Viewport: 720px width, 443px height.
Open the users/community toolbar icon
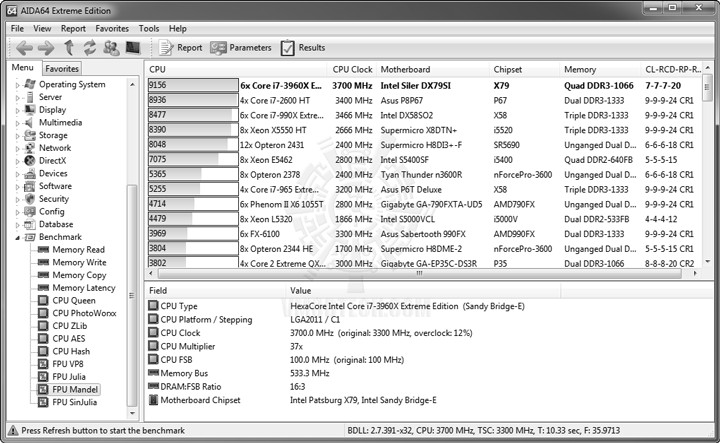[x=111, y=47]
